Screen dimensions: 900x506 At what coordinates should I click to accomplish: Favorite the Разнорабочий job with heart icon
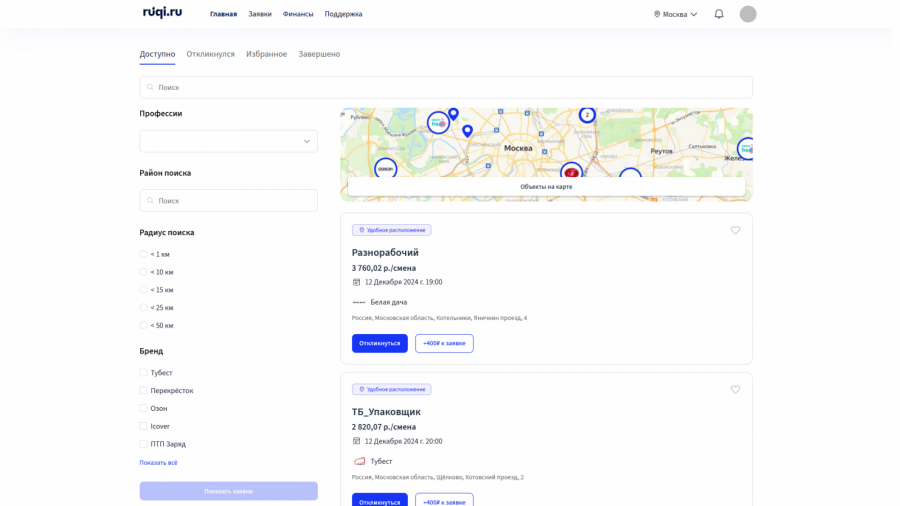click(x=735, y=230)
